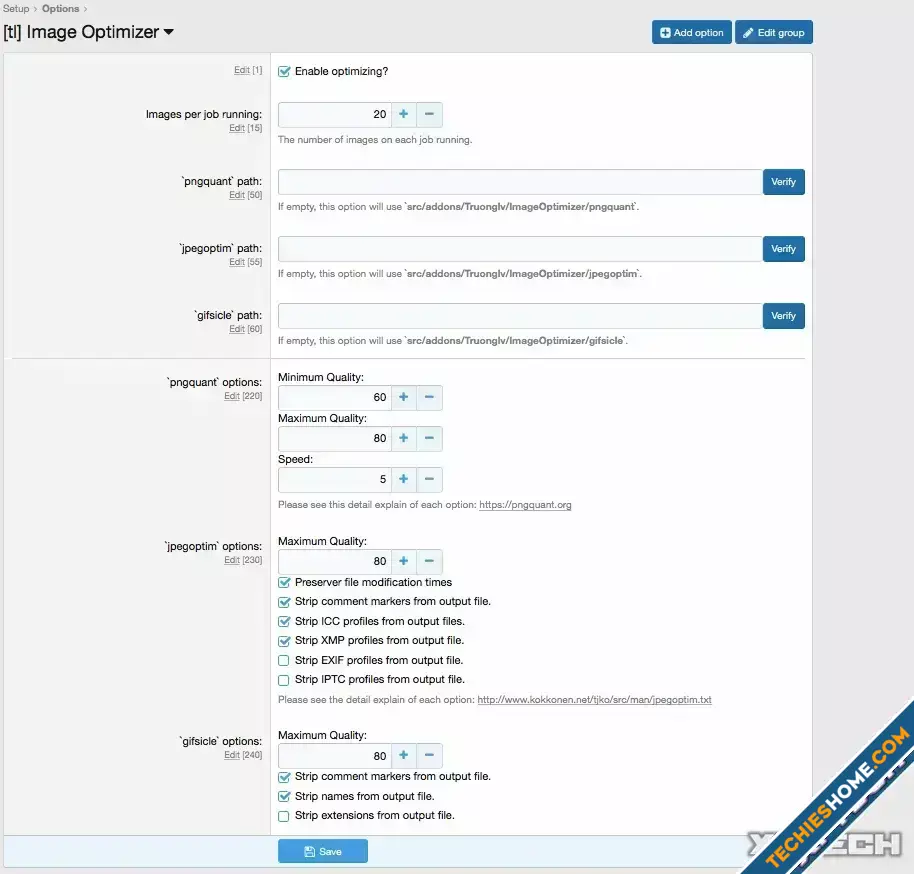Click Add option button with plus icon
914x874 pixels.
tap(691, 33)
